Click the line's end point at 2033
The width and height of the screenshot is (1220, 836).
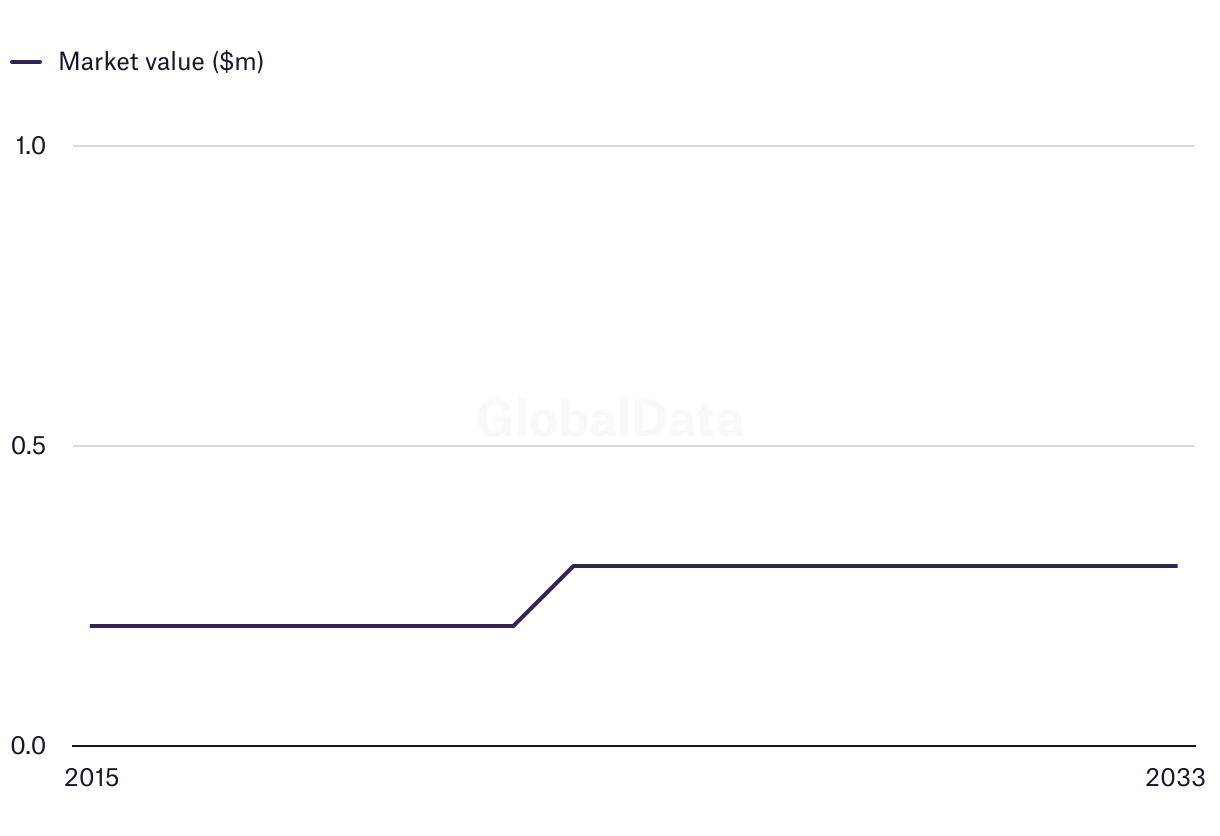1176,566
